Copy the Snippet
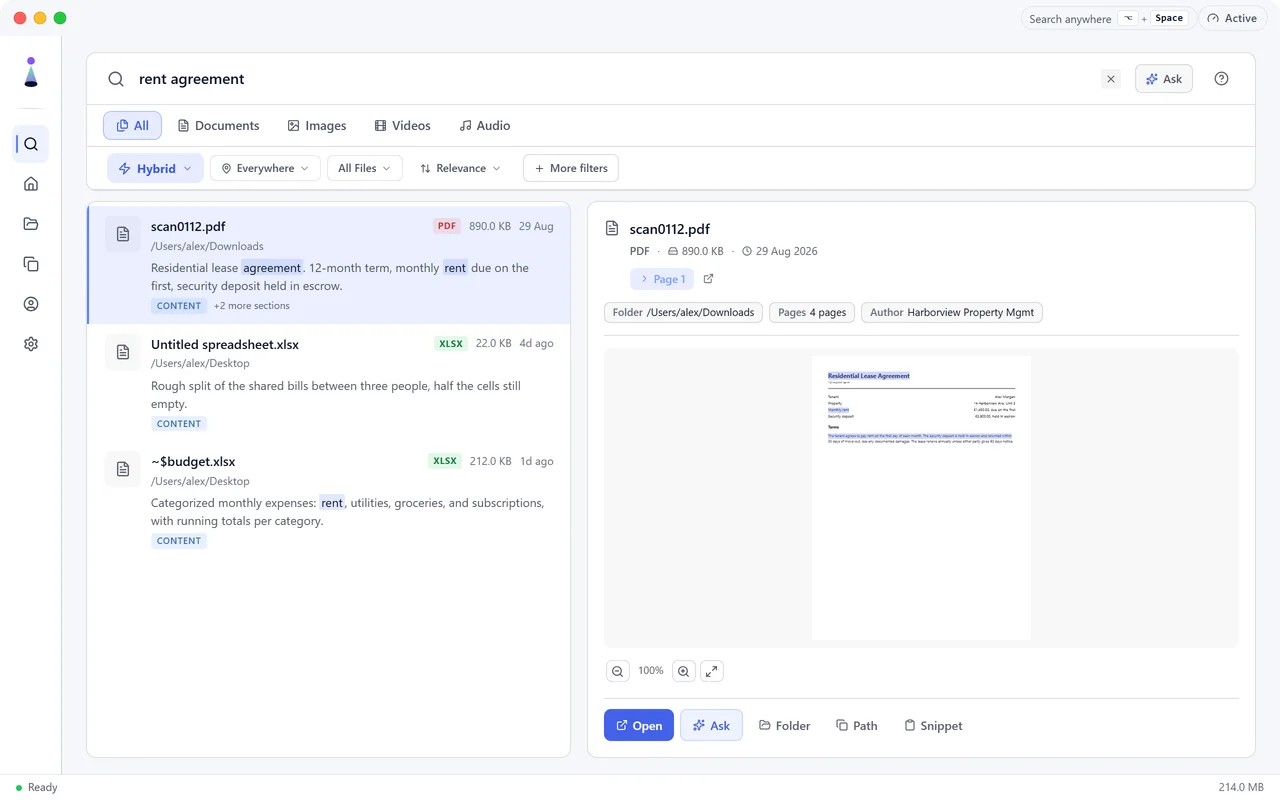The width and height of the screenshot is (1280, 800). 933,725
